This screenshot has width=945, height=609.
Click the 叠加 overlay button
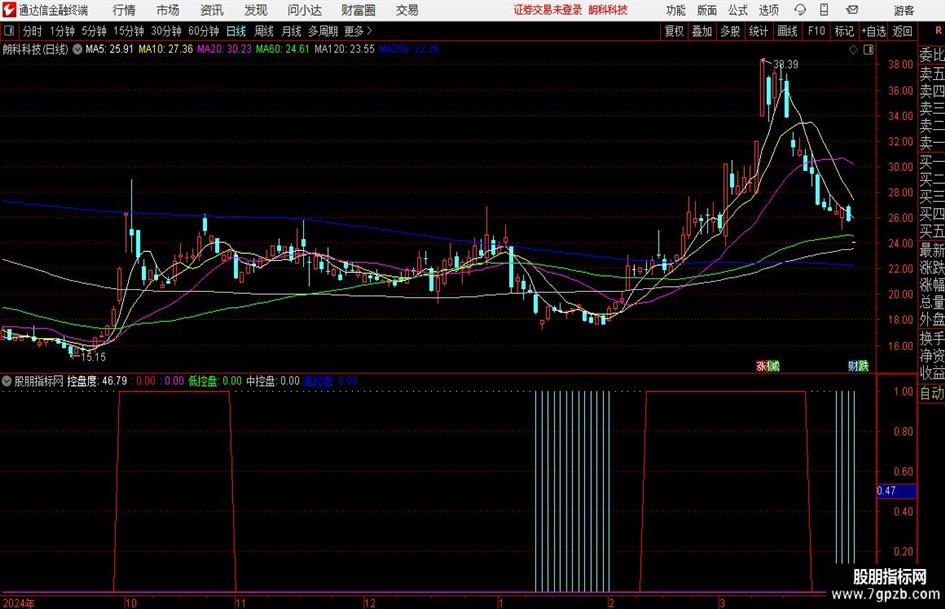(702, 31)
